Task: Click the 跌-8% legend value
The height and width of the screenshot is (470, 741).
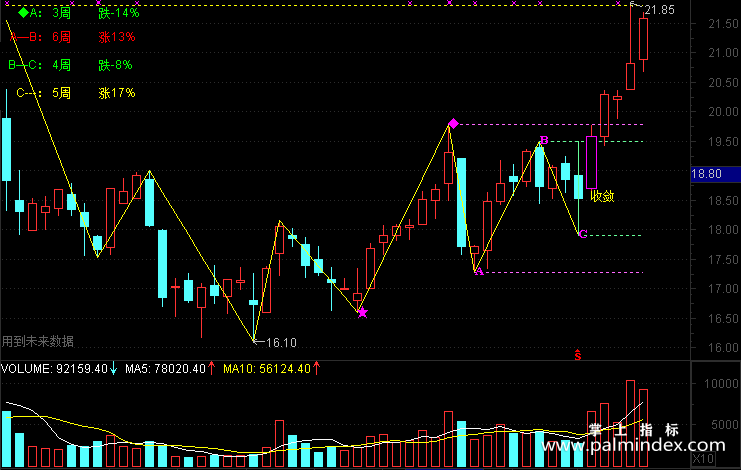Action: coord(115,65)
